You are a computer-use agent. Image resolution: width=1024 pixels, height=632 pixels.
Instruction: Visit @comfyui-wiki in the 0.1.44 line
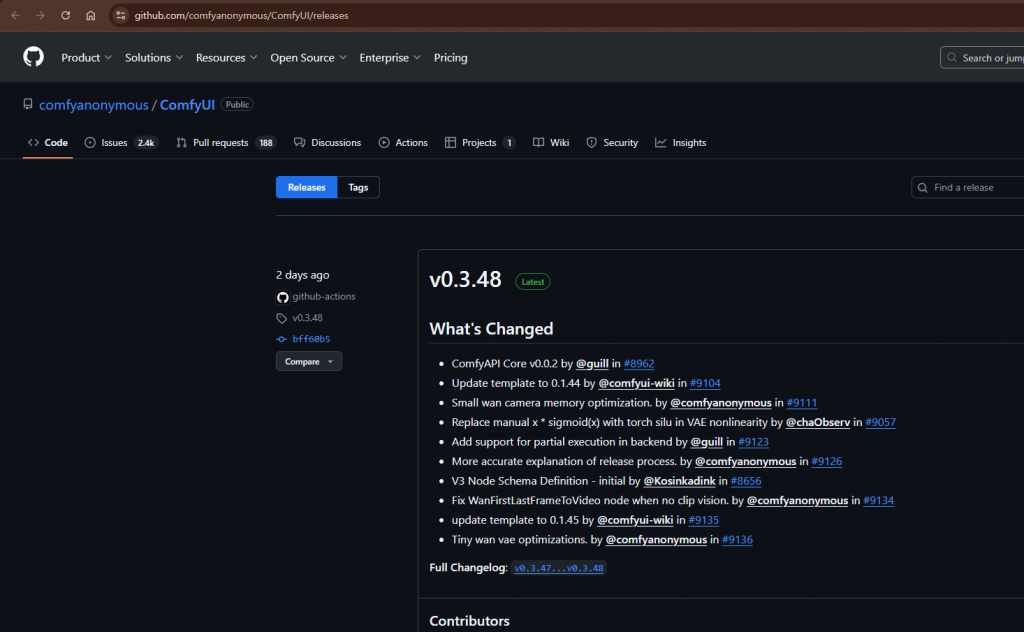click(x=636, y=383)
